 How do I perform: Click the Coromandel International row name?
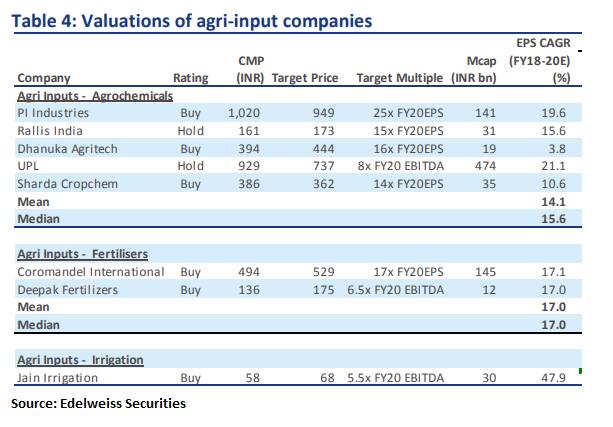pyautogui.click(x=91, y=272)
